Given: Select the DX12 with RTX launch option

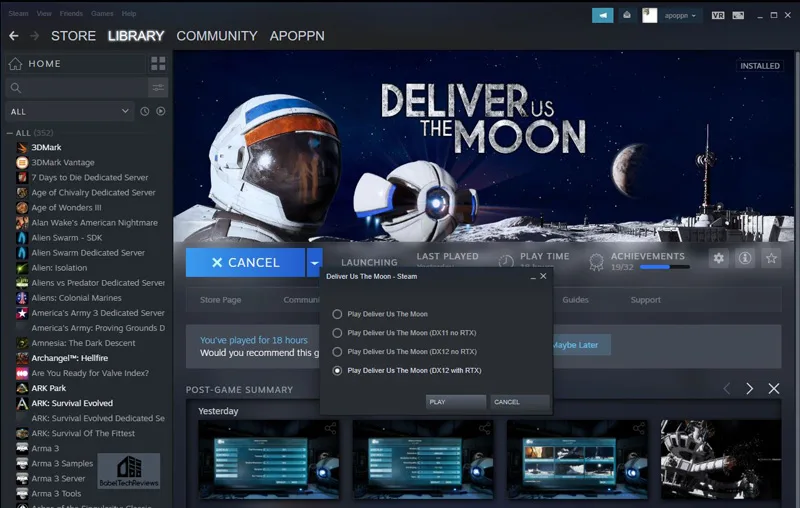Looking at the screenshot, I should click(337, 371).
